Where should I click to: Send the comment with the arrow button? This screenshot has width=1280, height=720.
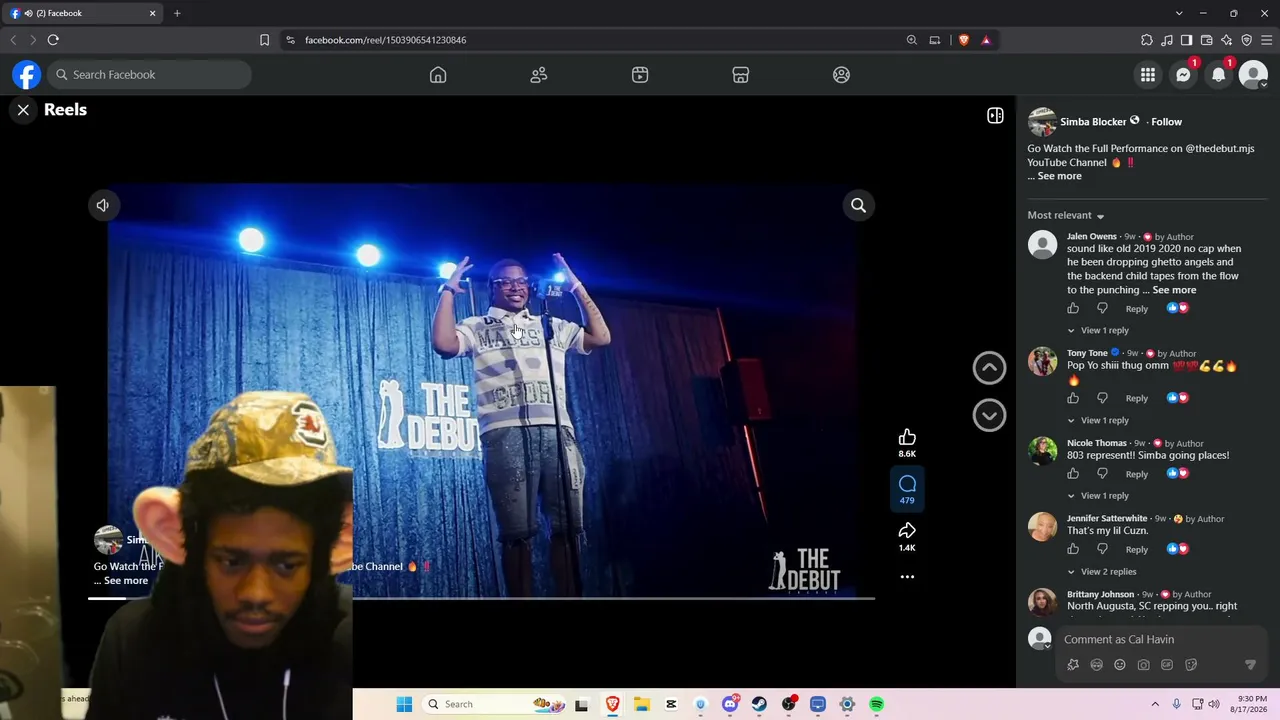tap(1250, 665)
